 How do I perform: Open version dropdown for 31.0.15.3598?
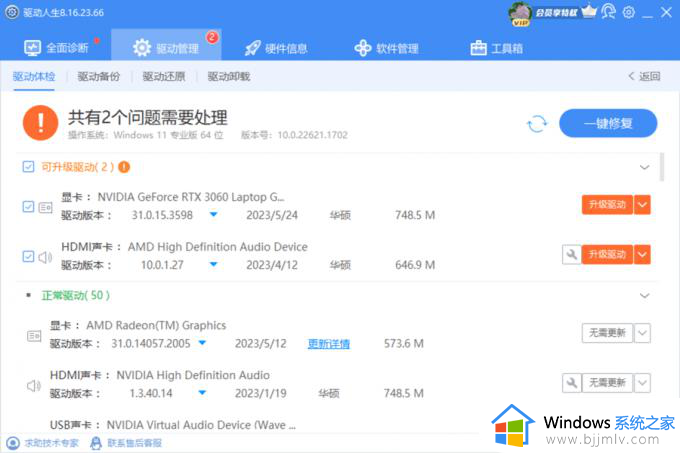[213, 215]
